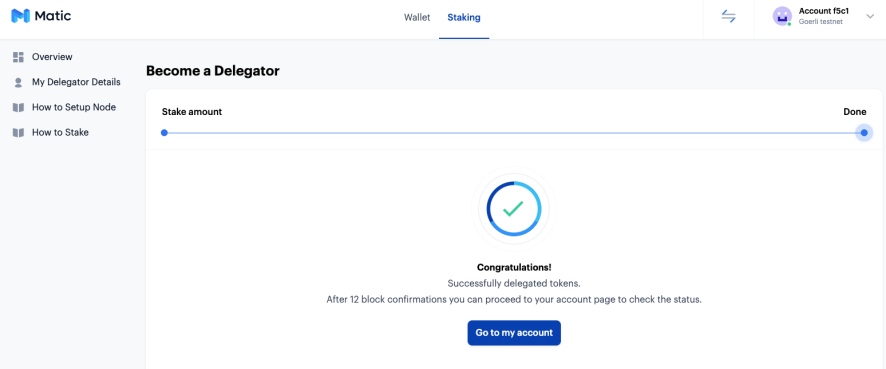Expand the account dropdown chevron
Image resolution: width=886 pixels, height=369 pixels.
870,16
